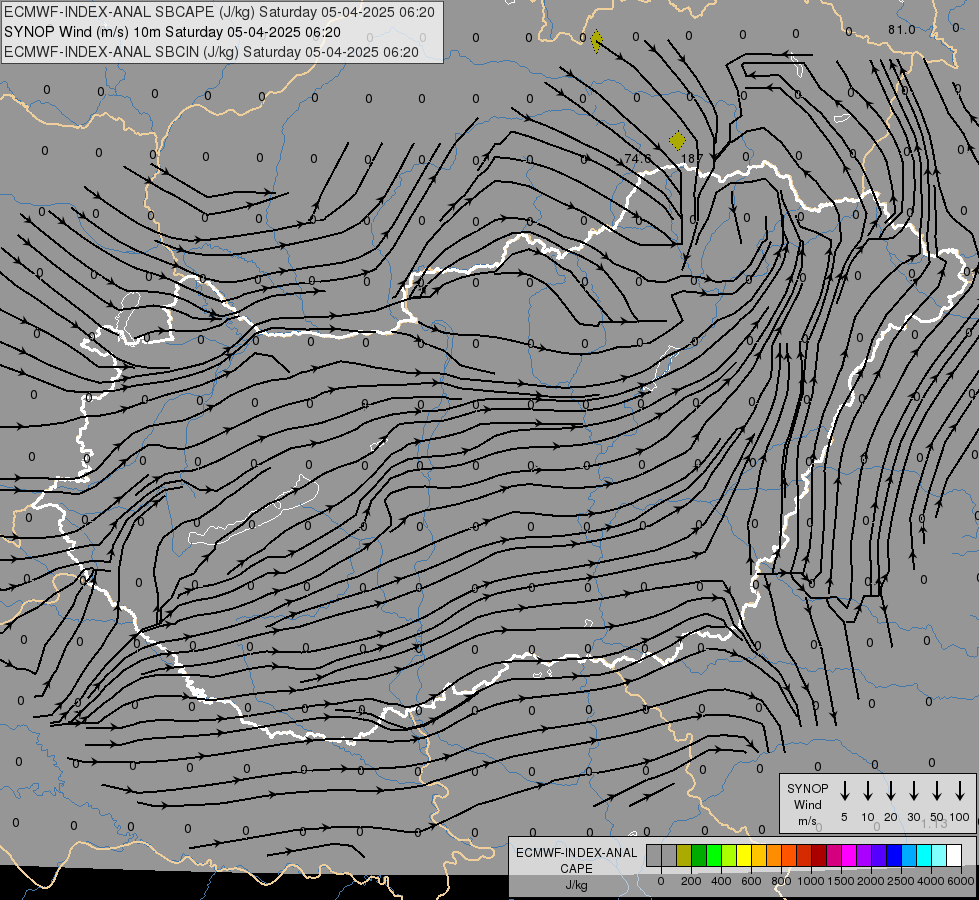Click the 81.0 value near the top right
This screenshot has height=900, width=979.
tap(902, 30)
